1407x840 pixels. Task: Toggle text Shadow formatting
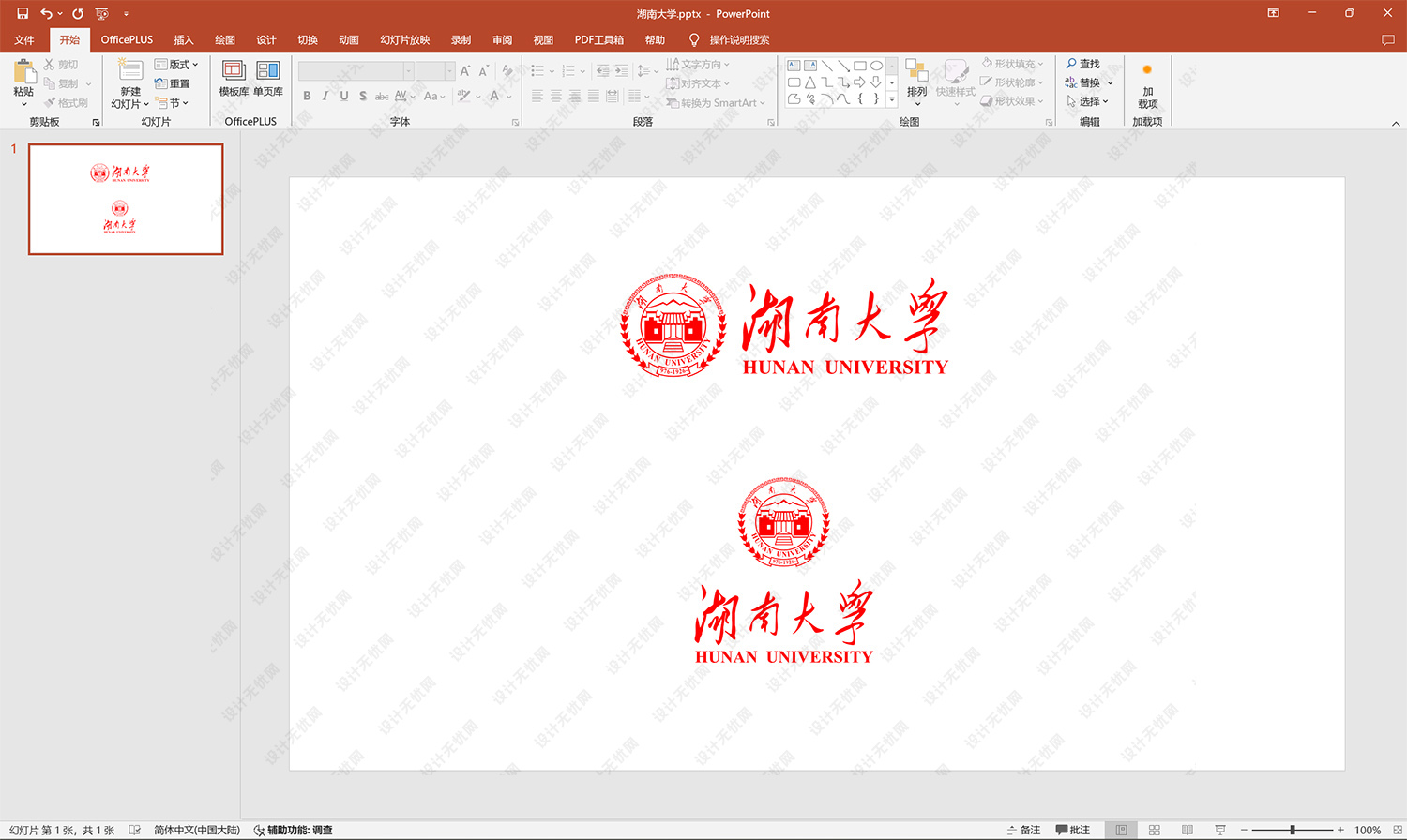pos(363,96)
